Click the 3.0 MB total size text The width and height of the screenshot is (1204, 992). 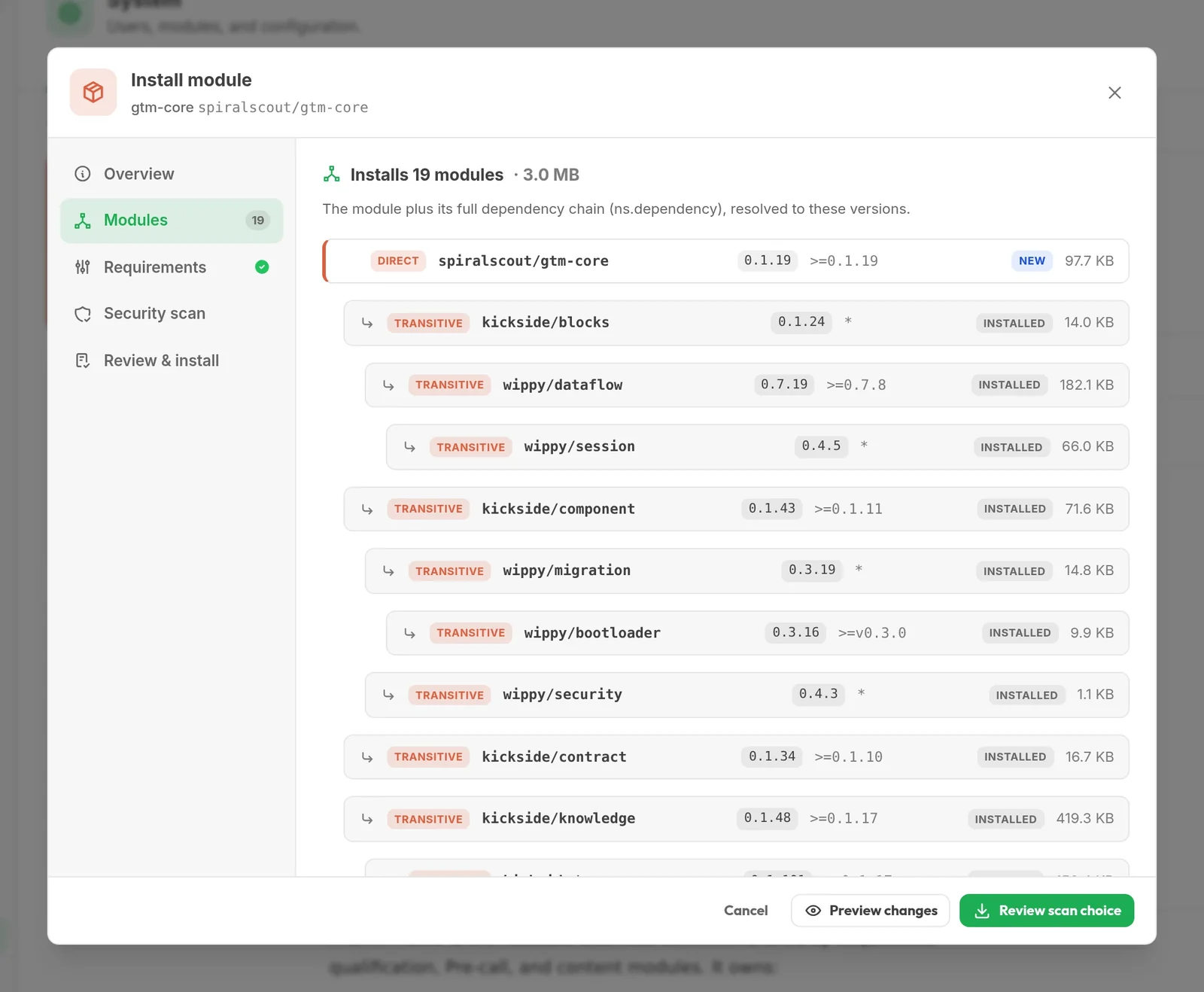tap(551, 175)
